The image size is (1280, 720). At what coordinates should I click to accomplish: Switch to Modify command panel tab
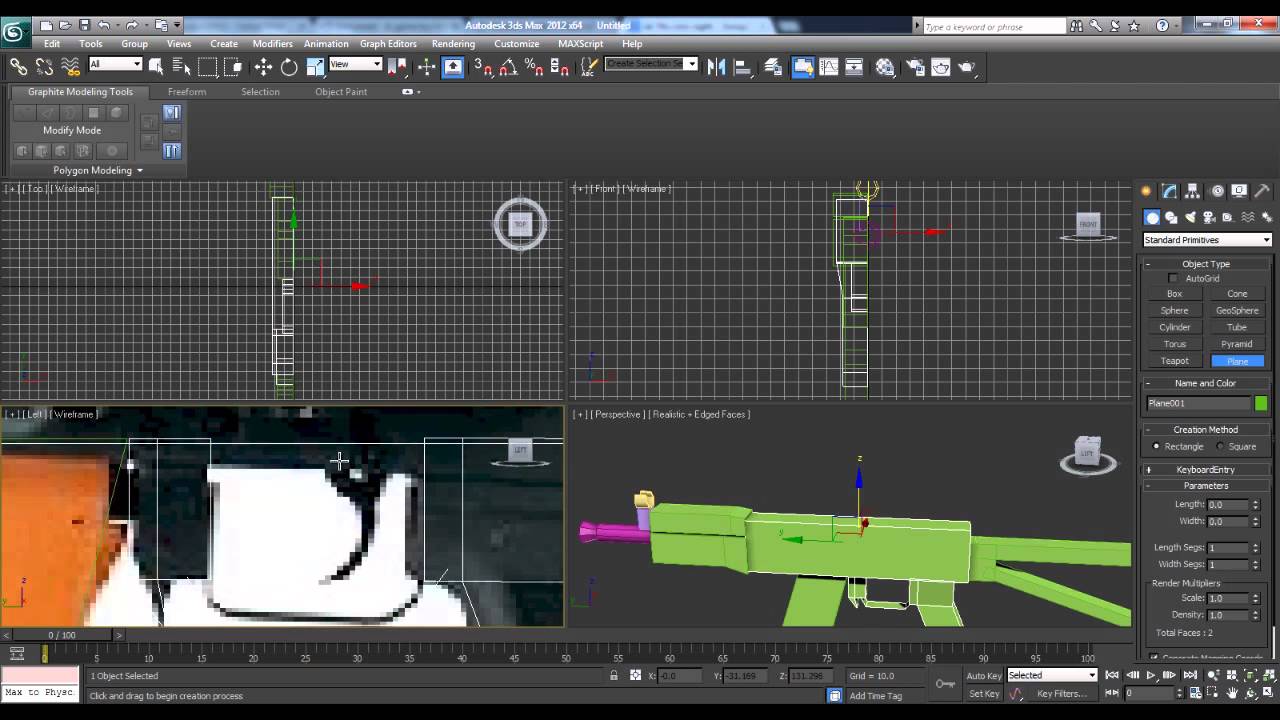click(x=1170, y=191)
